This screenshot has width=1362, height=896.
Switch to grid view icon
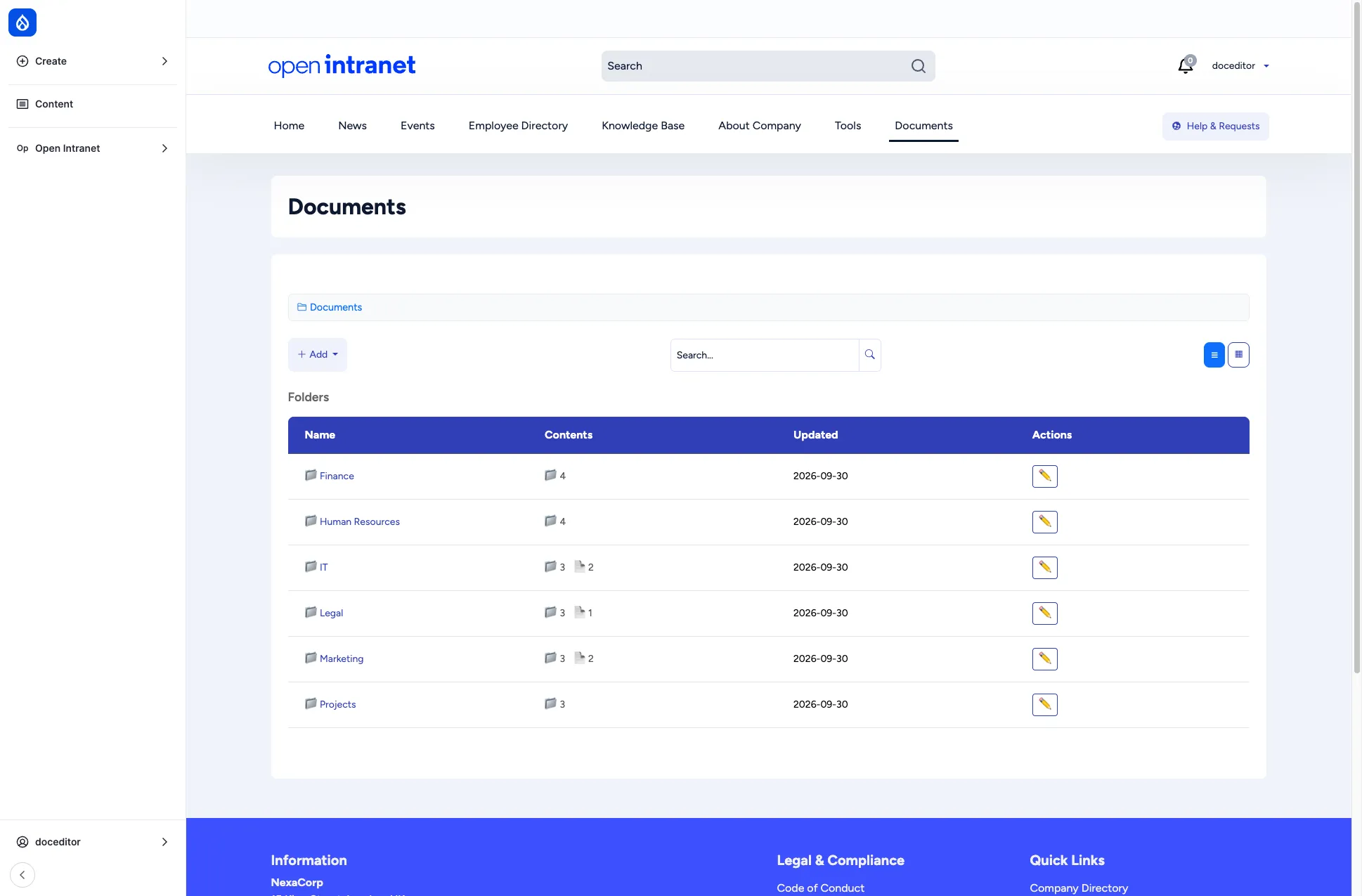click(x=1239, y=355)
